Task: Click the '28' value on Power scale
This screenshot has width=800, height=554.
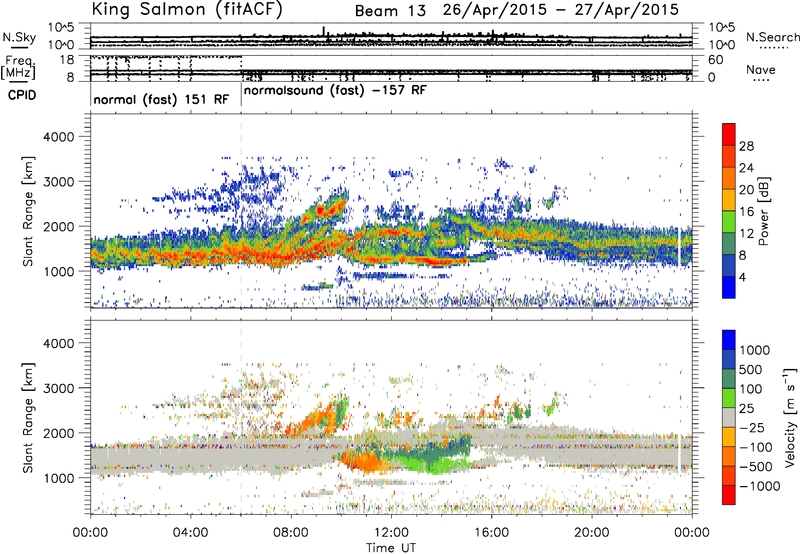Action: pyautogui.click(x=746, y=146)
